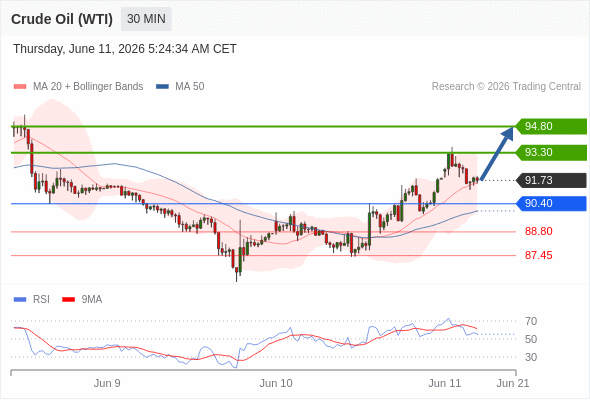Click the red 88.80 support level
This screenshot has width=590, height=400.
pos(538,231)
